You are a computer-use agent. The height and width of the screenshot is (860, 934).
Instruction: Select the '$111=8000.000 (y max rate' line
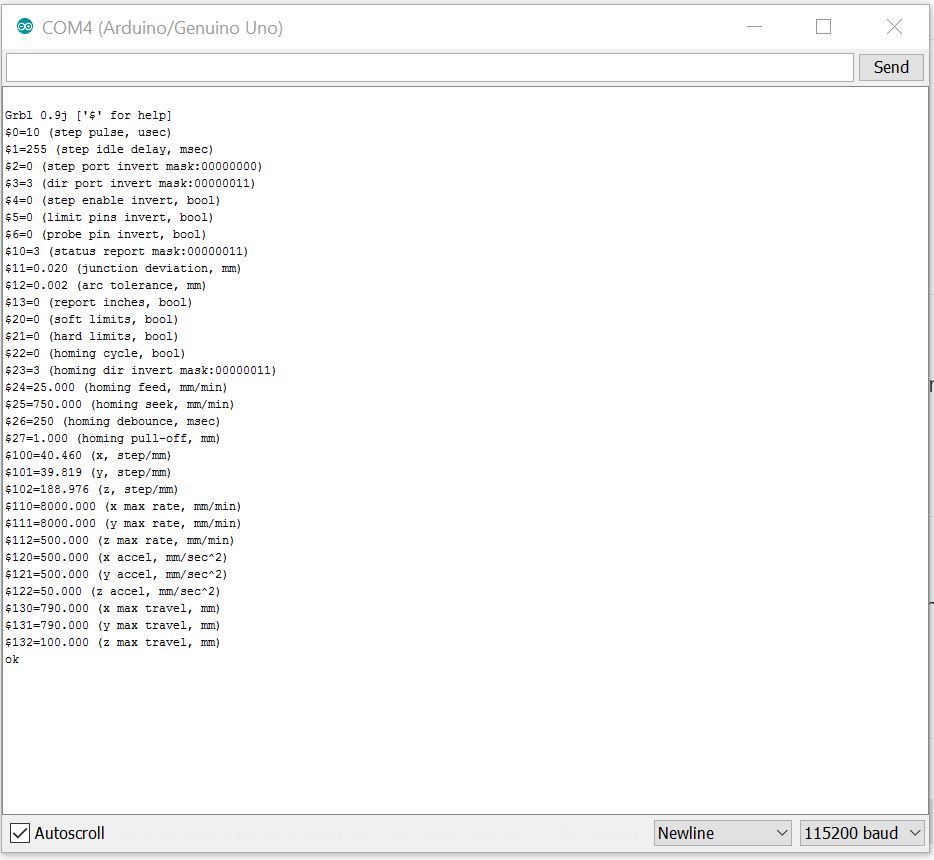123,523
